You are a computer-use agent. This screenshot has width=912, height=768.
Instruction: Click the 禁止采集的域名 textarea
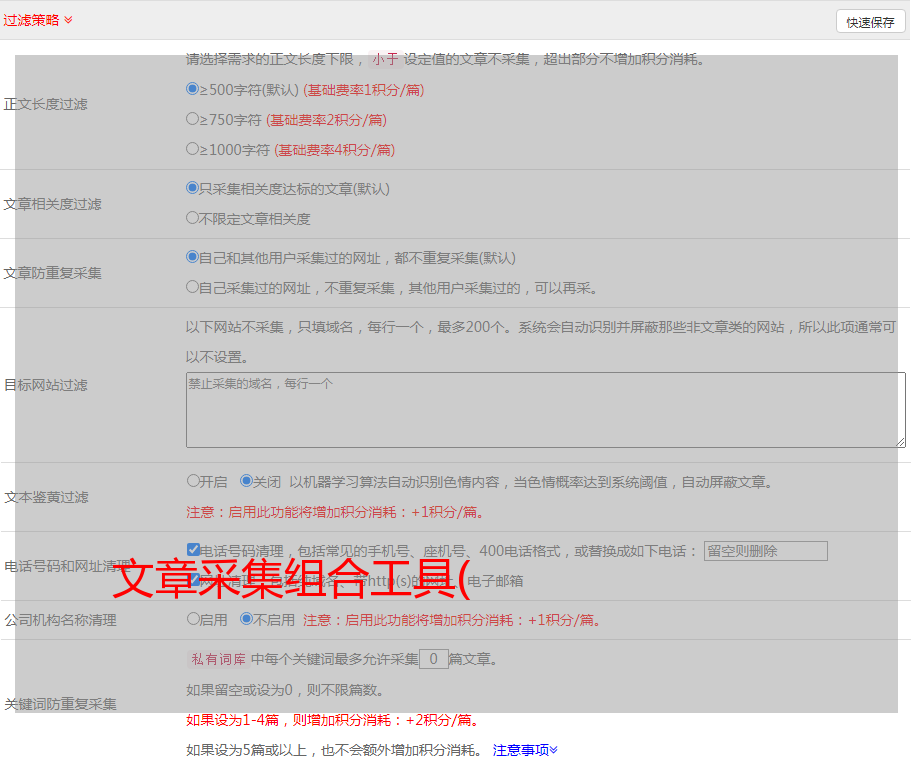pos(545,410)
